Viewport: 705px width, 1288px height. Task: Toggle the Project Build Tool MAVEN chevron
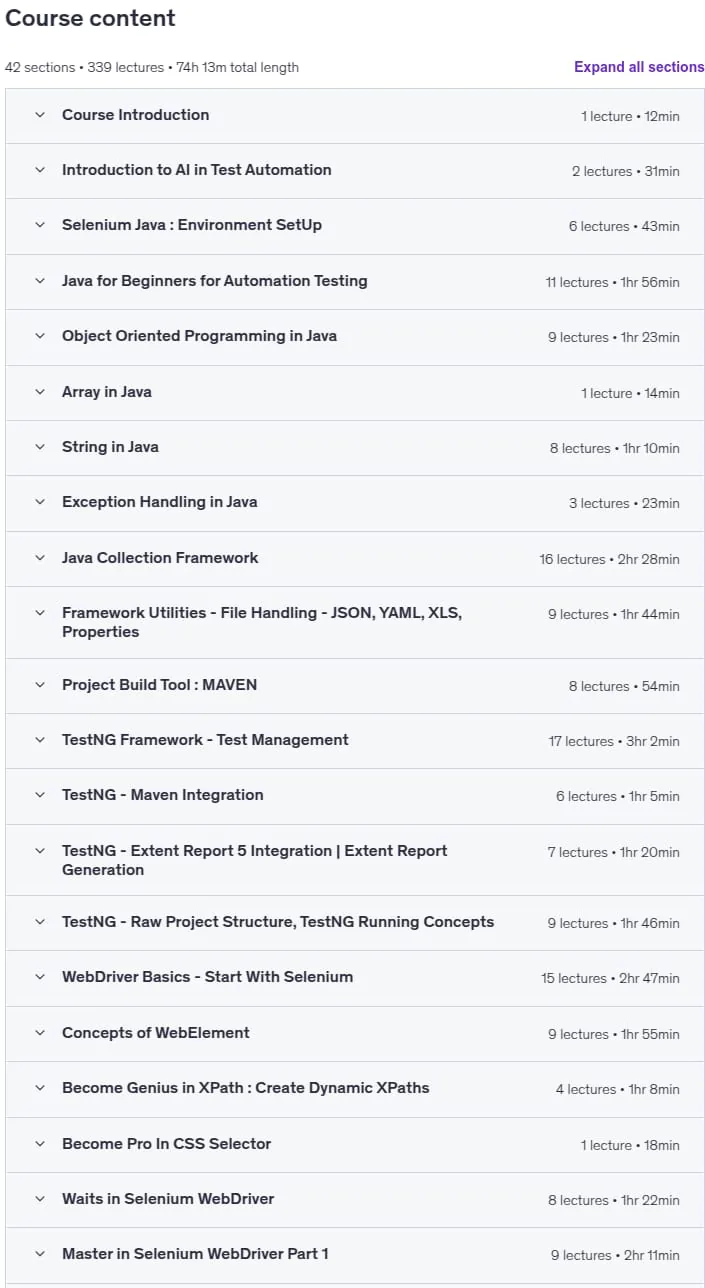pyautogui.click(x=40, y=685)
